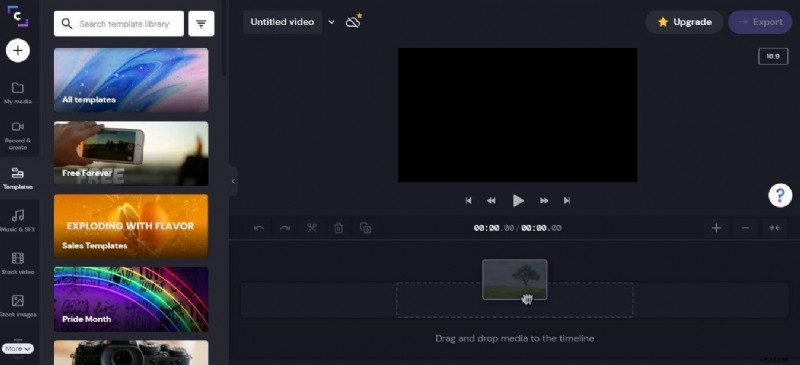The height and width of the screenshot is (365, 800).
Task: Click the redo arrow icon
Action: point(285,228)
